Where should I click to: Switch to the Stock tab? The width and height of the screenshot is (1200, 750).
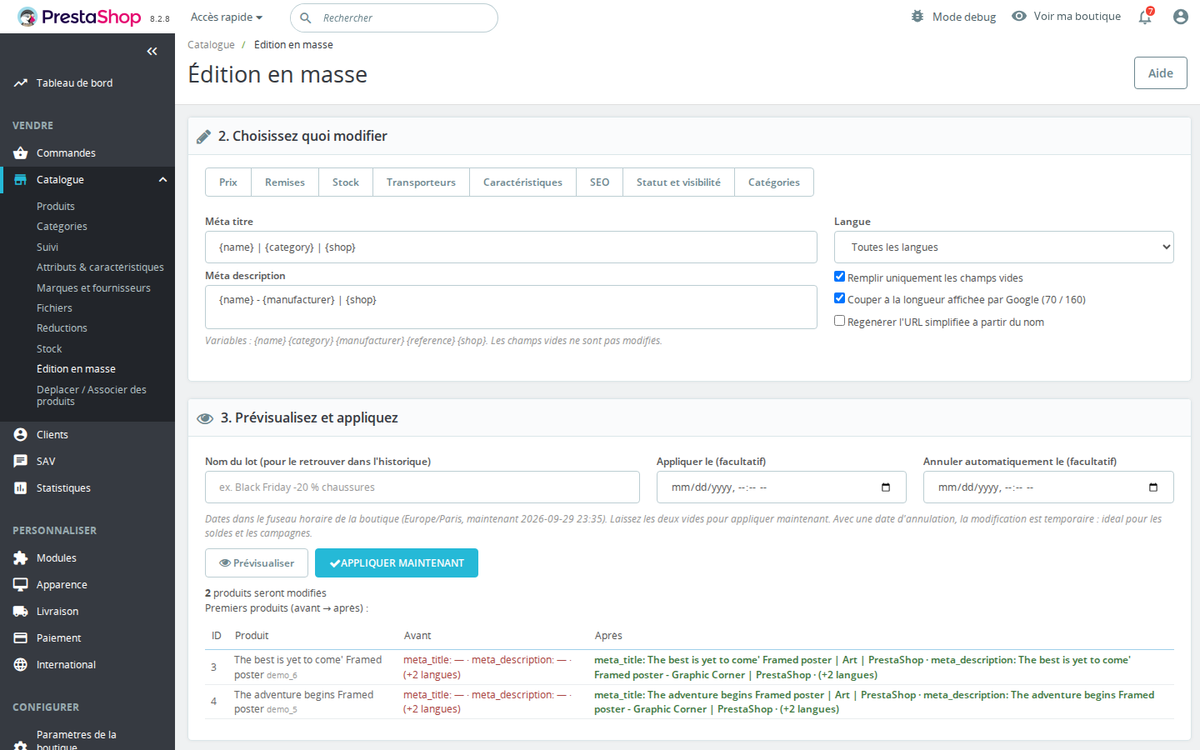[346, 182]
